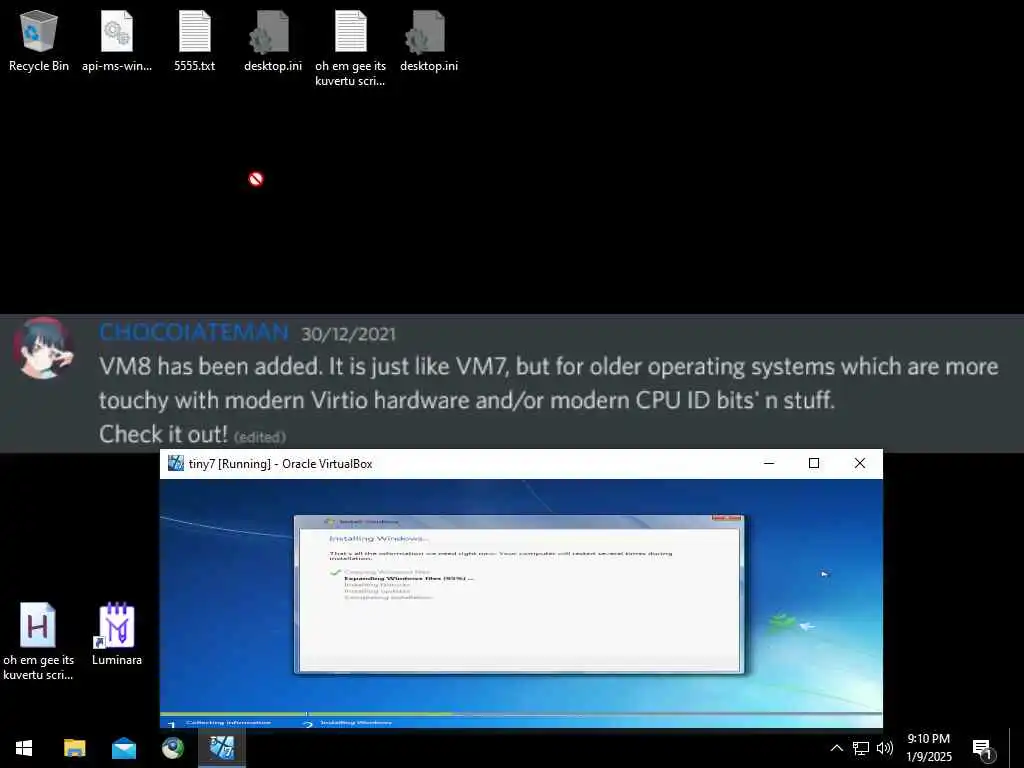Click the Show Desktop sliver at taskbar end
1024x768 pixels.
(1017, 748)
